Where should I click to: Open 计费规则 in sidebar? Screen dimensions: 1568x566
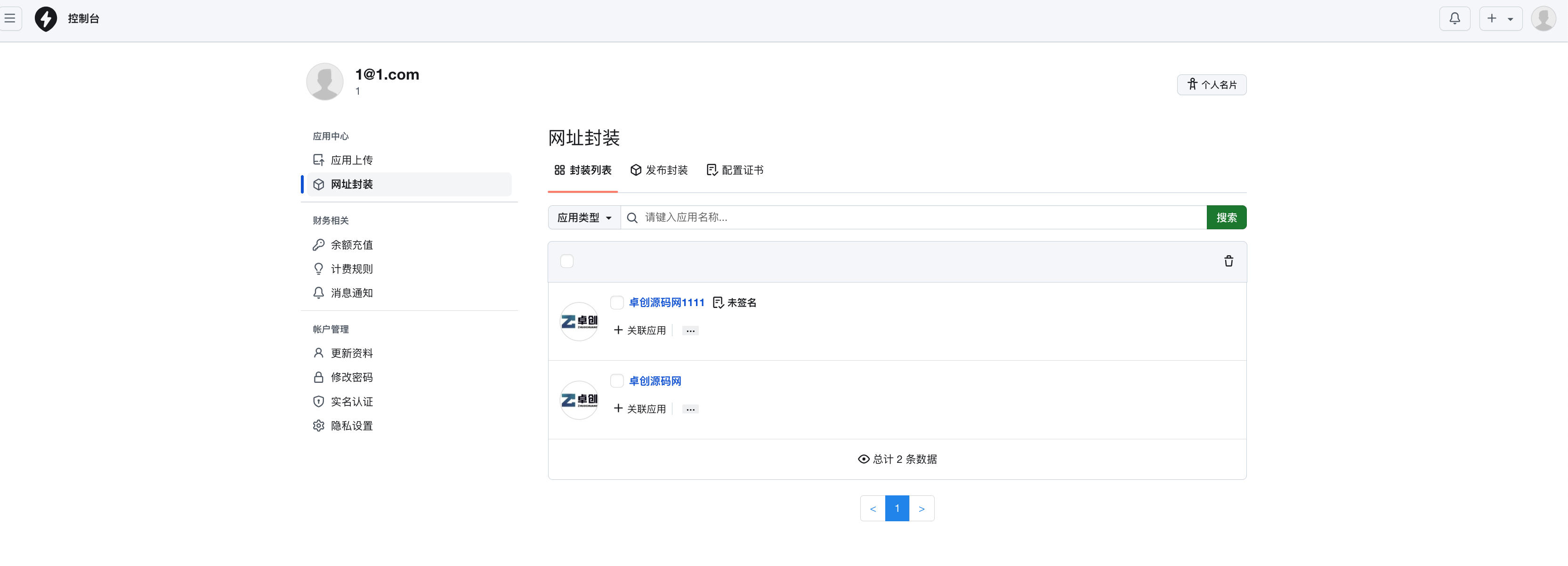coord(409,269)
